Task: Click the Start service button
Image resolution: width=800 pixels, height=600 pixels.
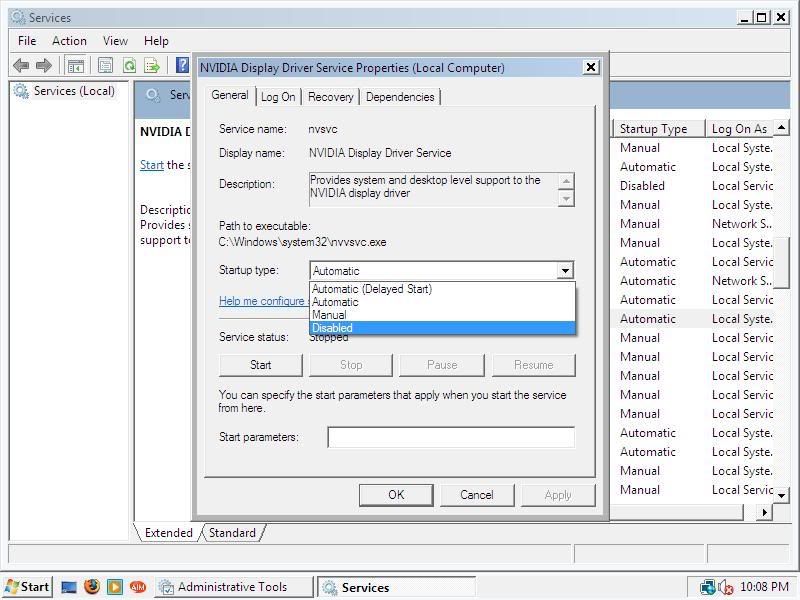Action: (261, 365)
